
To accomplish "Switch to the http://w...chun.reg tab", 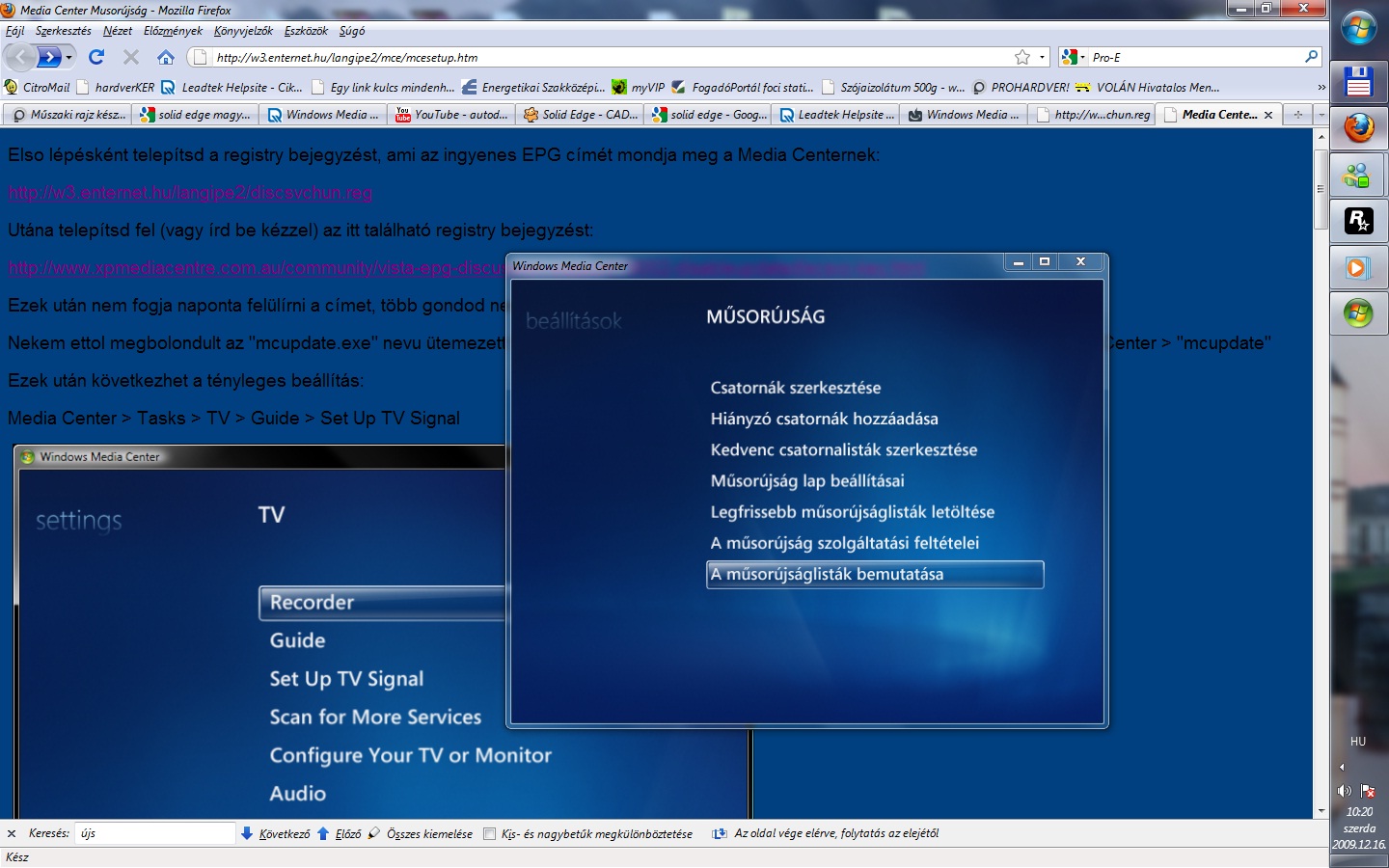I will pos(1092,115).
